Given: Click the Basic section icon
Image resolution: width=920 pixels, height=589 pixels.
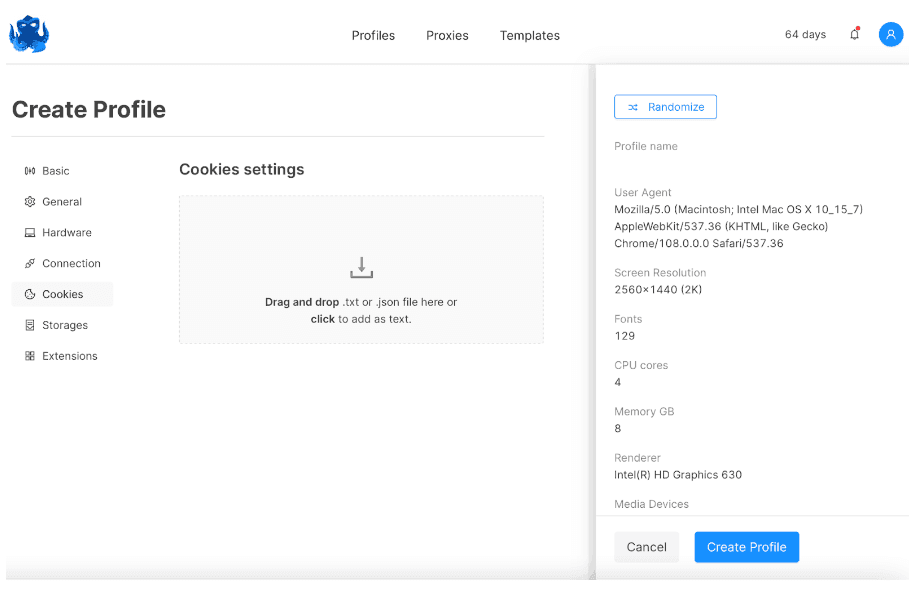Looking at the screenshot, I should (30, 171).
